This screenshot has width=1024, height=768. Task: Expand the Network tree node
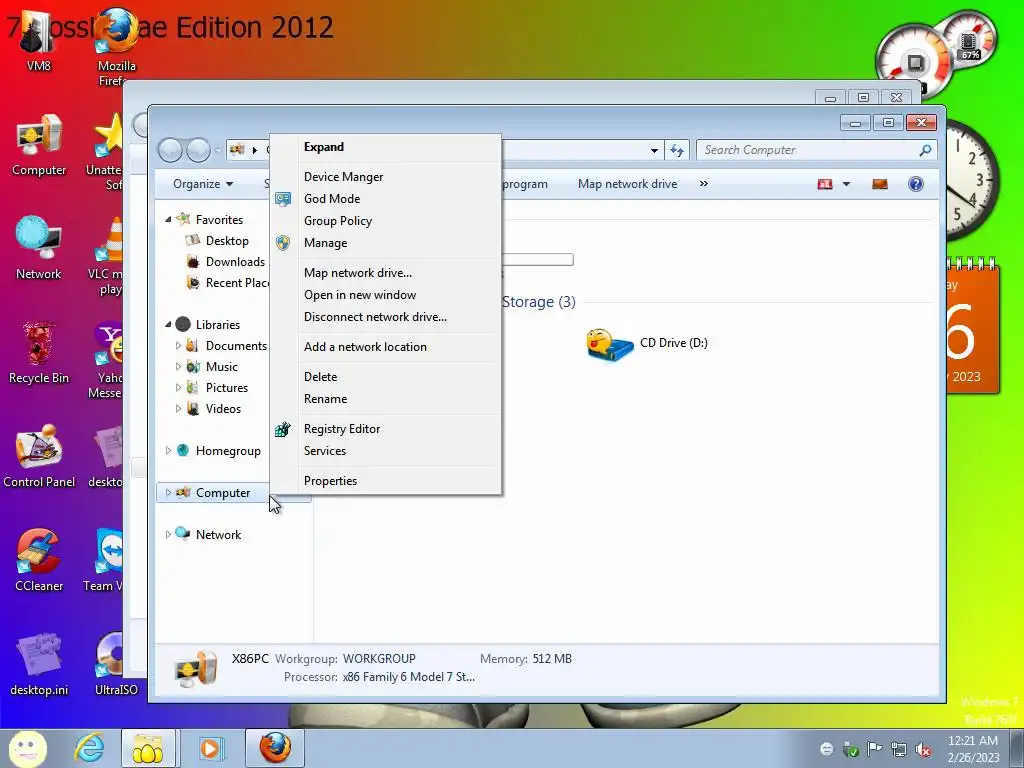click(x=168, y=534)
